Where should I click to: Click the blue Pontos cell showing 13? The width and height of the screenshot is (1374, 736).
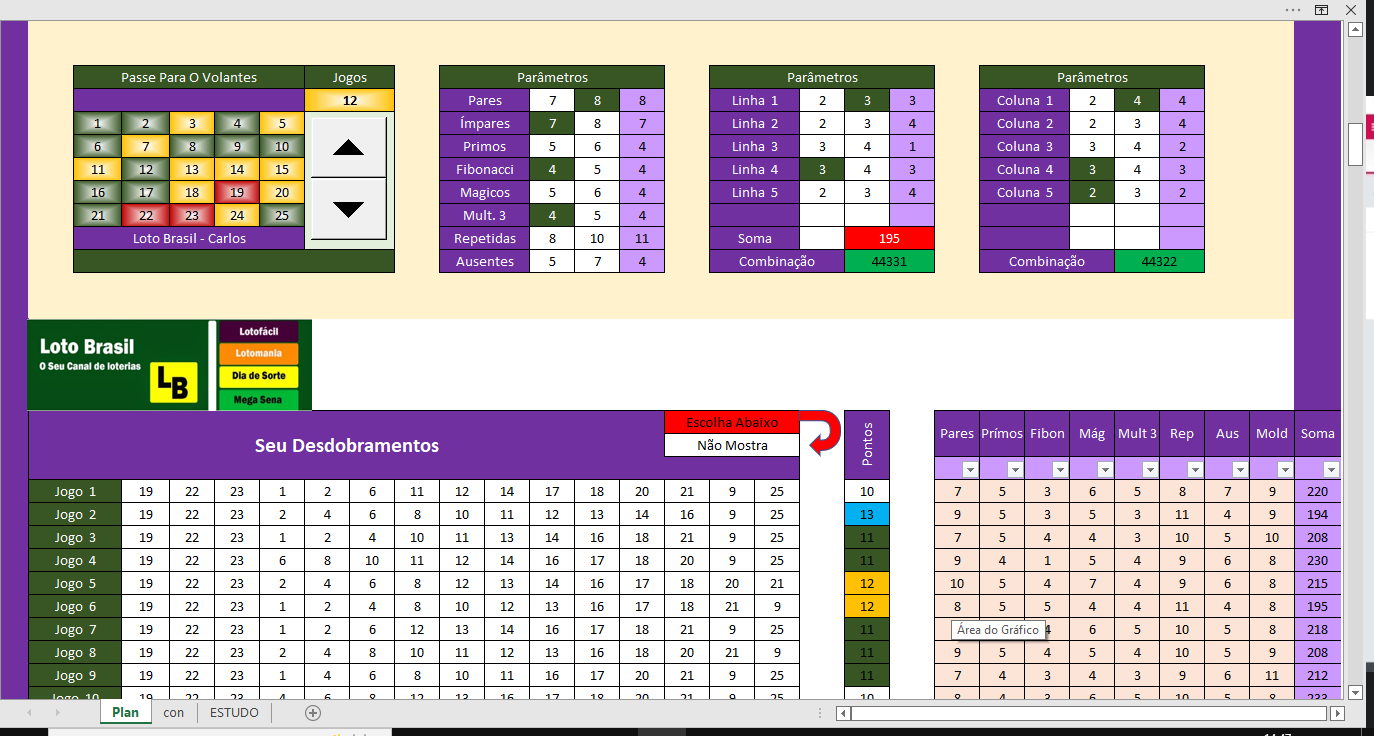[867, 514]
